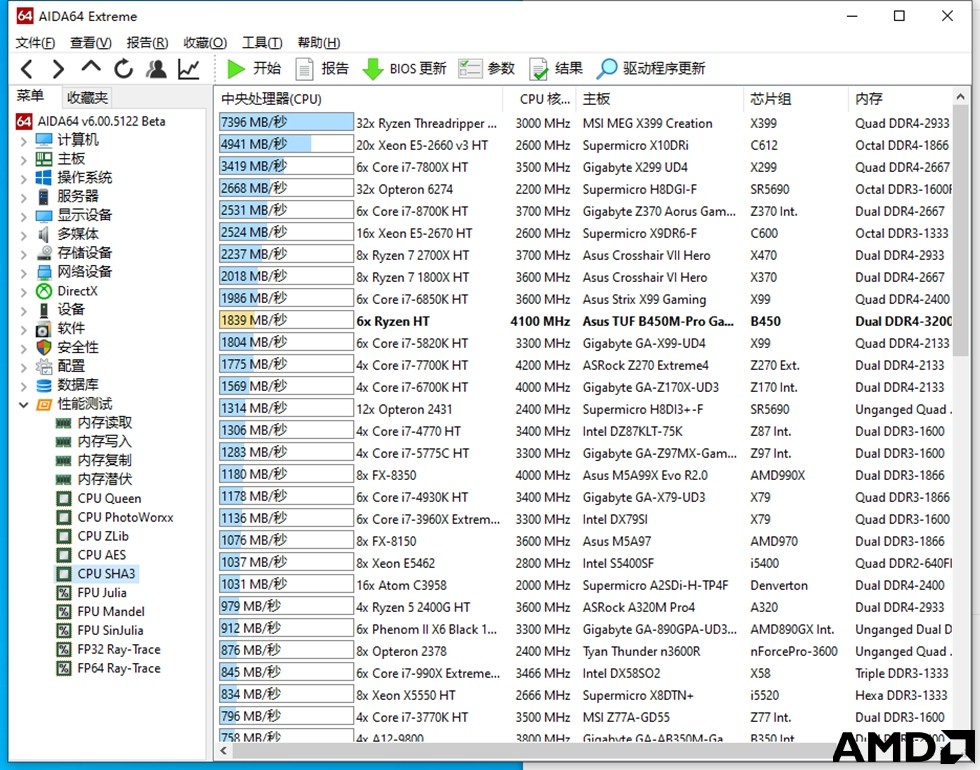980x770 pixels.
Task: Select the FPU Julia benchmark icon
Action: point(63,592)
